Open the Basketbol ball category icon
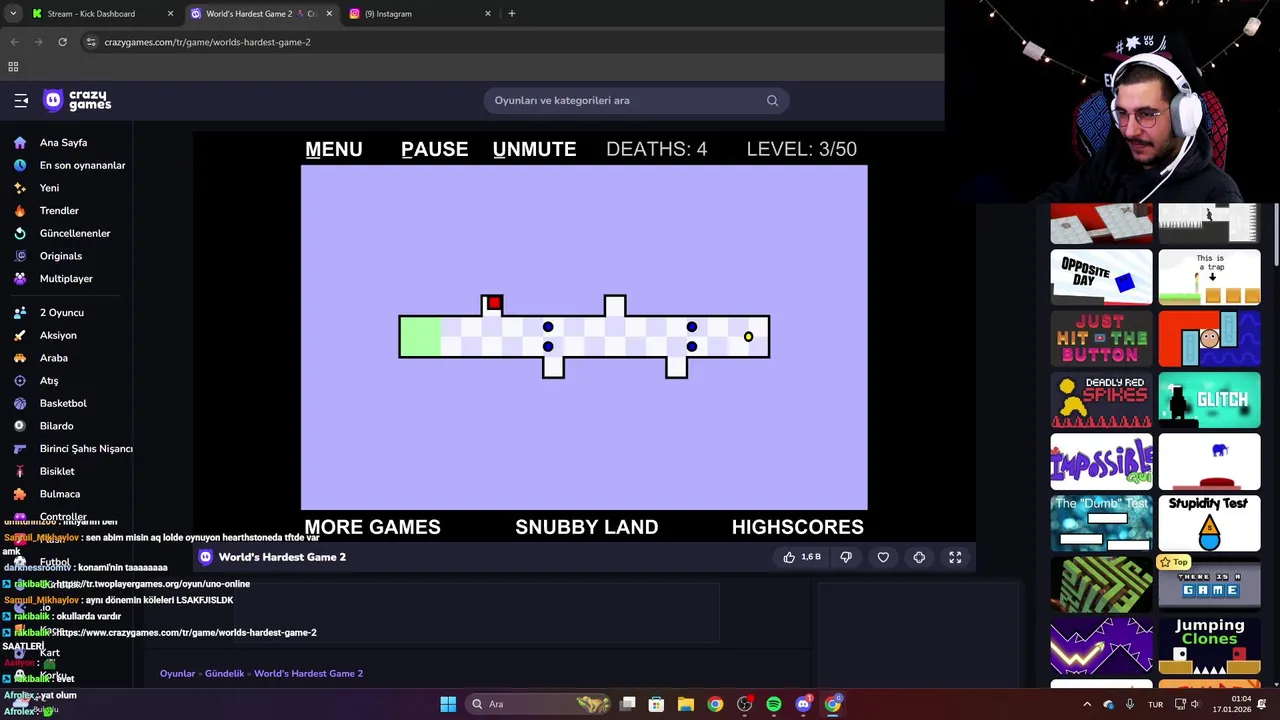 (19, 403)
